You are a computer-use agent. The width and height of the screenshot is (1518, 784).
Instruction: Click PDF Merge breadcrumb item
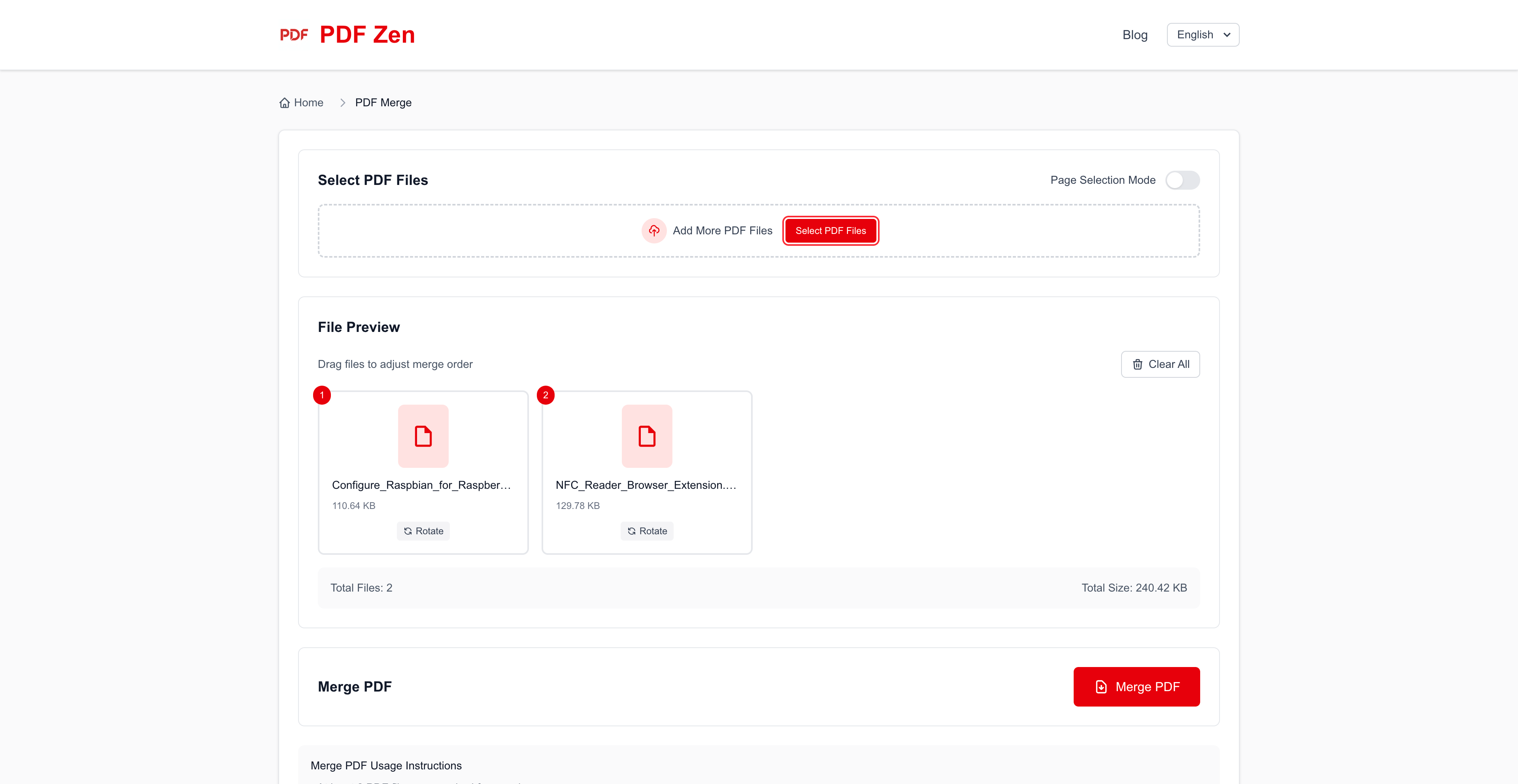click(383, 102)
